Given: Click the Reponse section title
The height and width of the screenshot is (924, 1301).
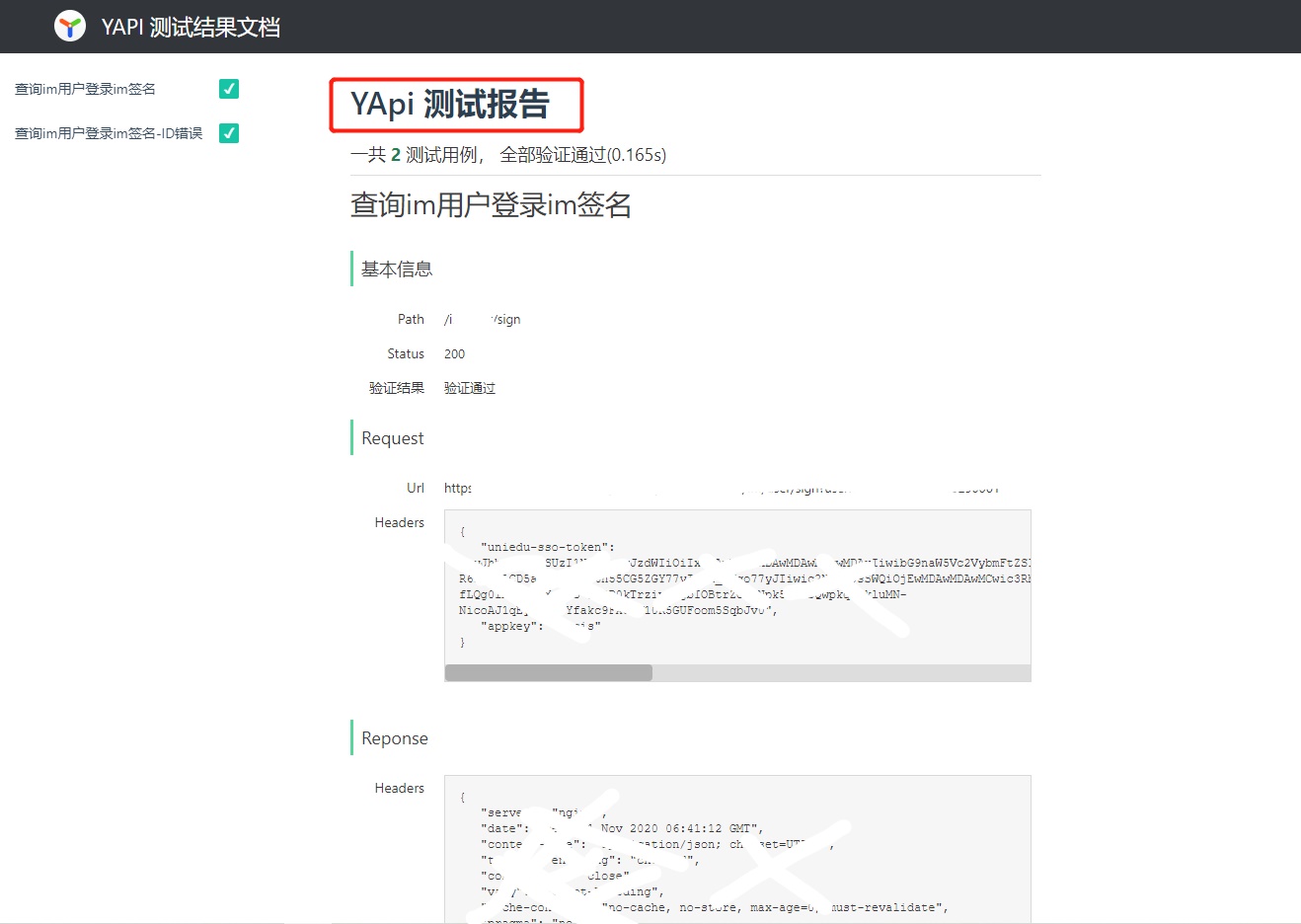Looking at the screenshot, I should pos(395,738).
